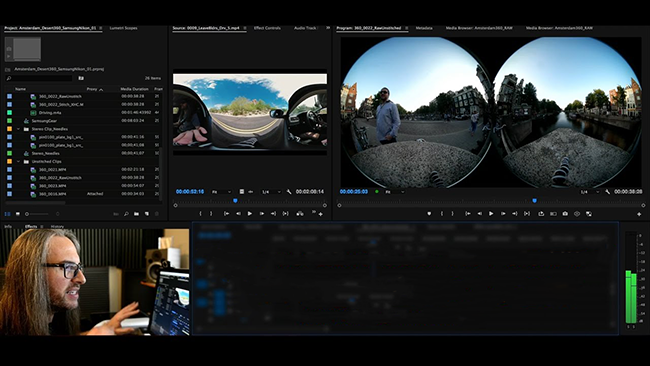Mark In point in Source monitor

(201, 213)
